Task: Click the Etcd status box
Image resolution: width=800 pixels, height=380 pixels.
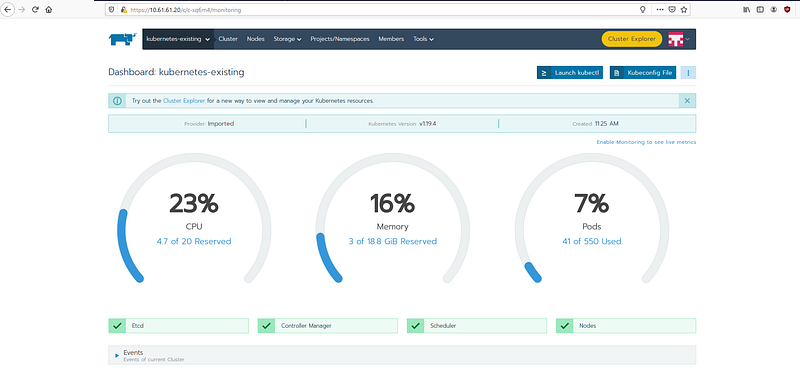Action: click(x=179, y=325)
